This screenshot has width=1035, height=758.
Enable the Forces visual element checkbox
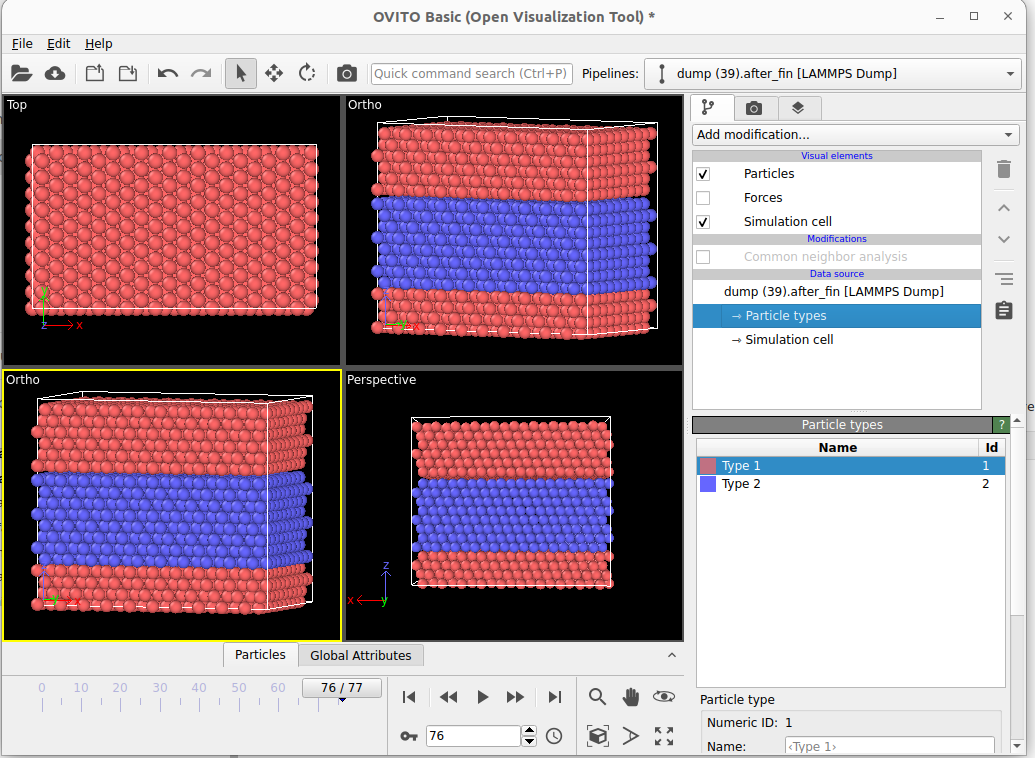[x=703, y=197]
